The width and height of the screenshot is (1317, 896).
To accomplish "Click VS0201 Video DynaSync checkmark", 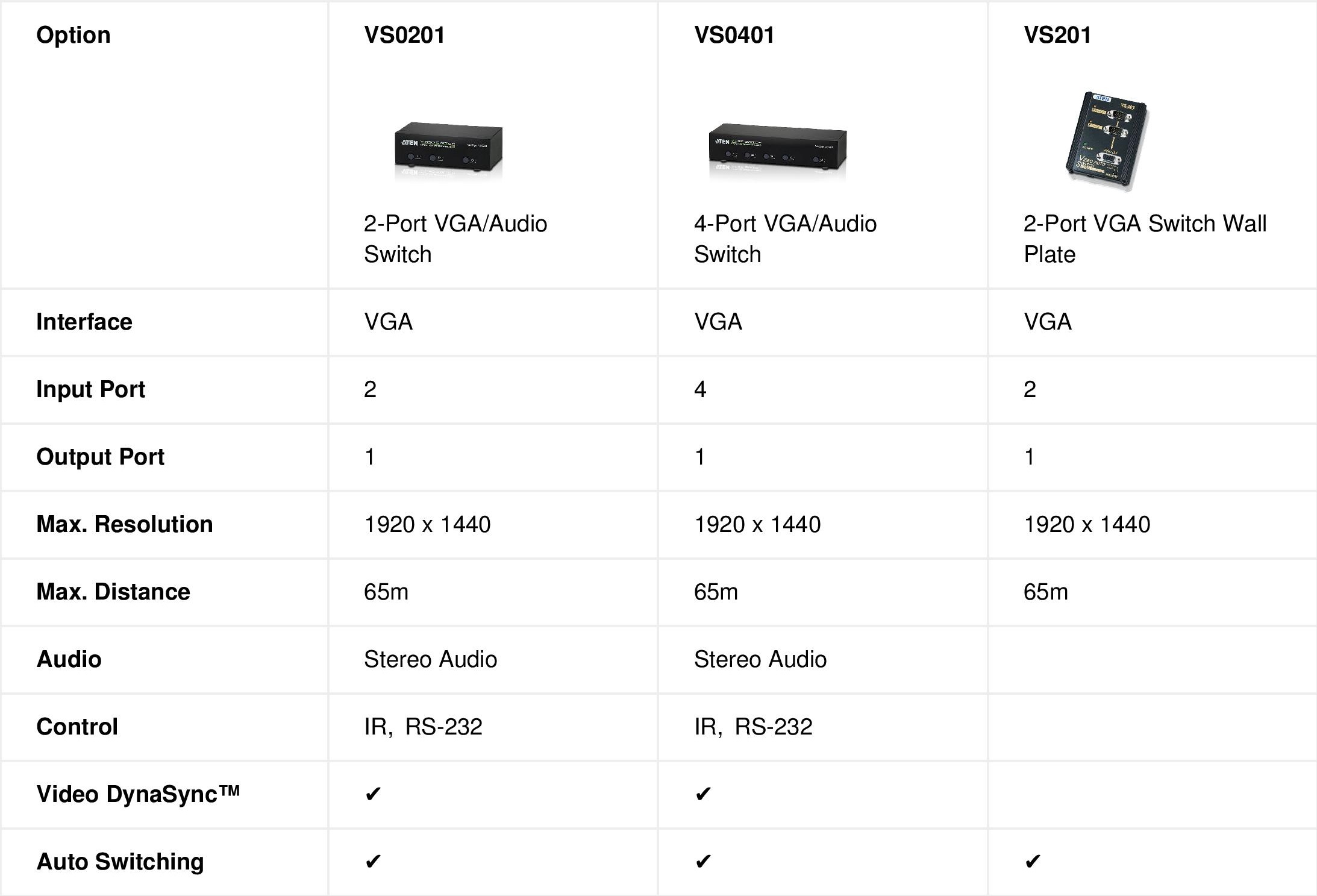I will (373, 794).
